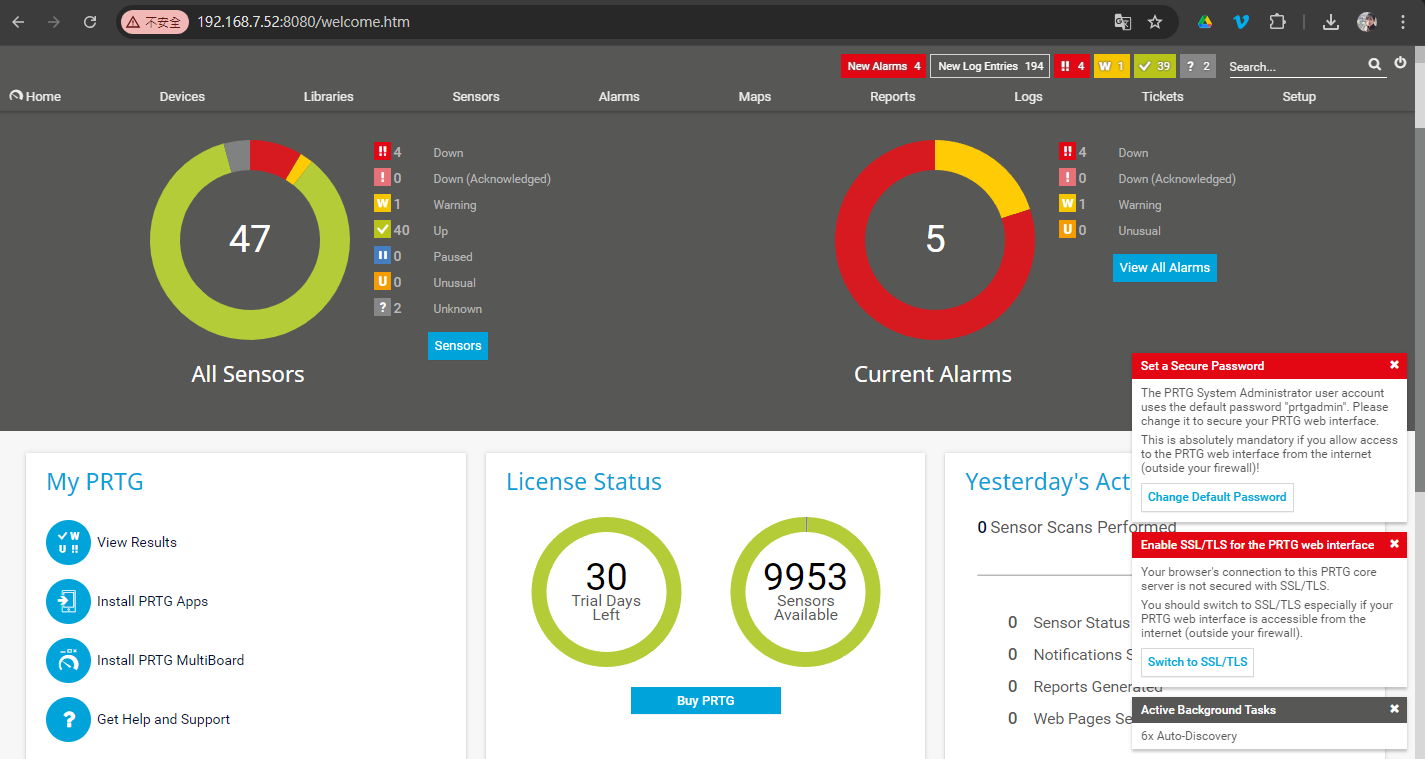Click the green Up status counter showing 39

(x=1155, y=66)
